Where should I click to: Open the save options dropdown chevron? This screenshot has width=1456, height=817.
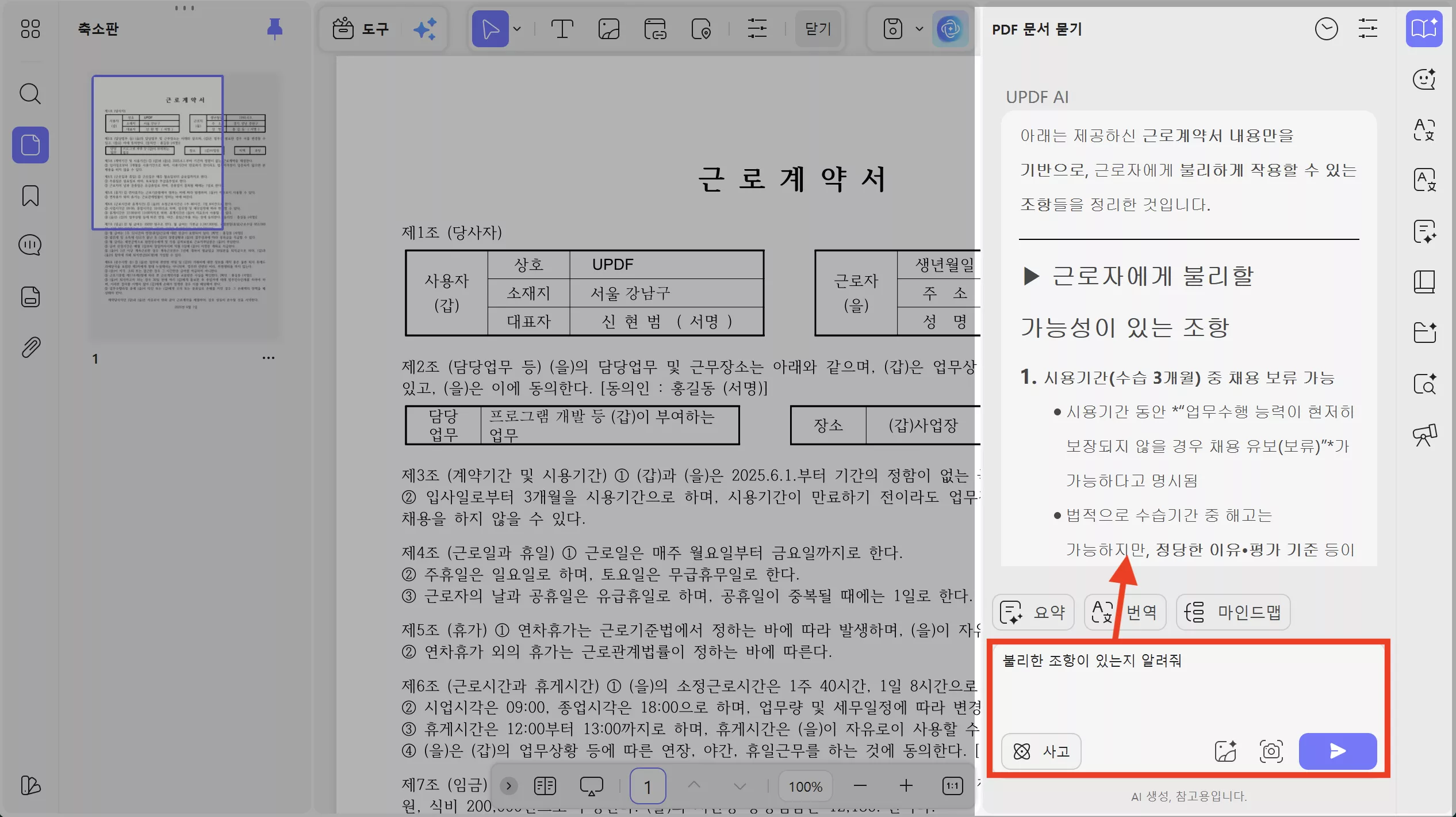[x=918, y=28]
